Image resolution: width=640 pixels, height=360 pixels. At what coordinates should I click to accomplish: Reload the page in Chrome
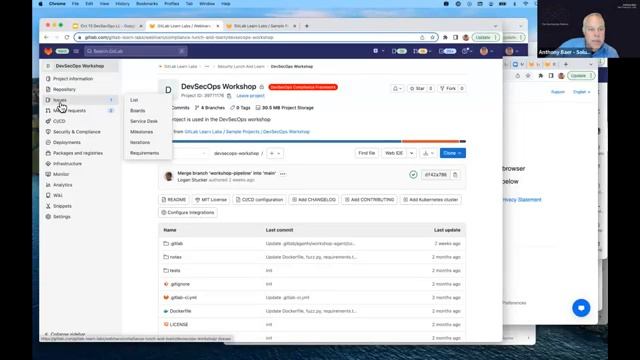67,37
